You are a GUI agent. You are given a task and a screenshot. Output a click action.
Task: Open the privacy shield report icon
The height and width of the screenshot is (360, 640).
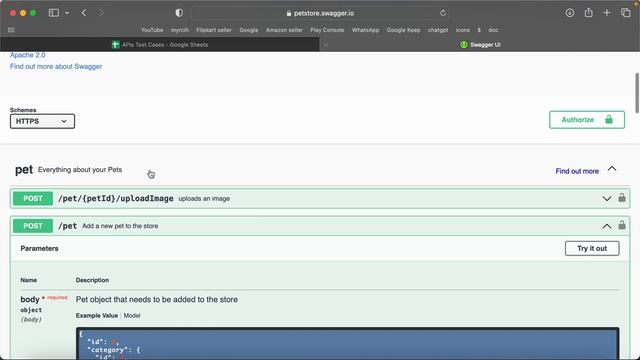pyautogui.click(x=179, y=13)
